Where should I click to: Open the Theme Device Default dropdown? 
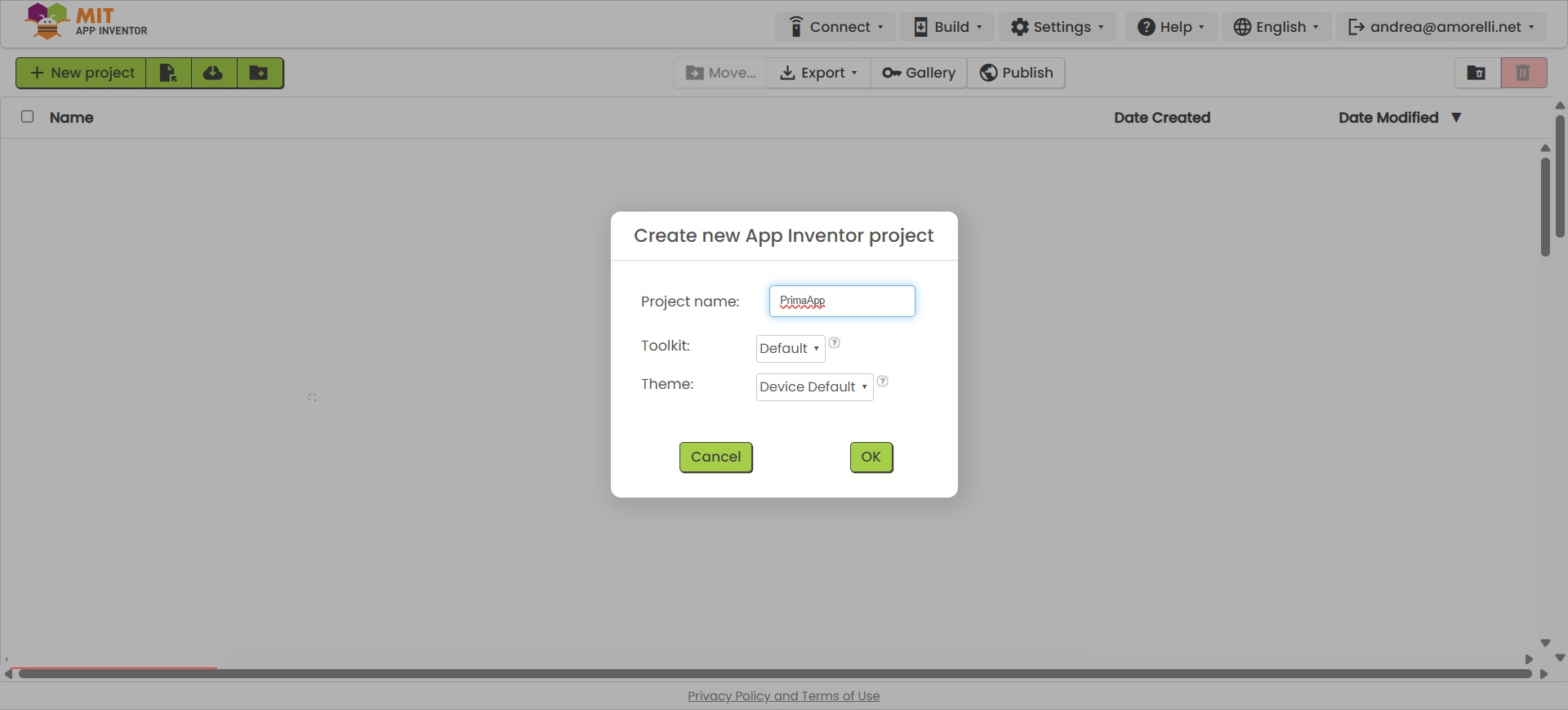click(x=813, y=387)
